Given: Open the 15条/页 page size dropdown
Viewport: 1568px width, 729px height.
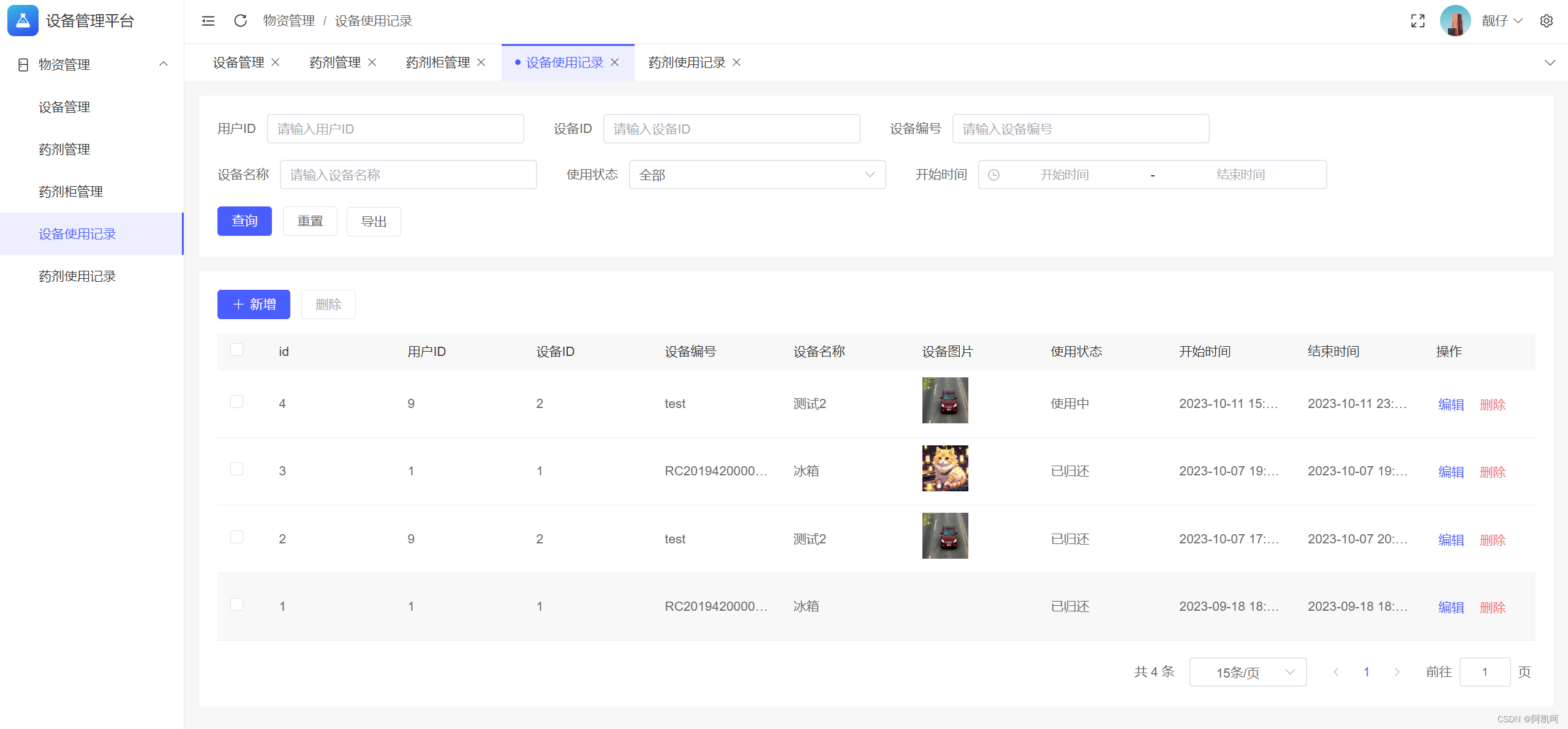Looking at the screenshot, I should 1247,672.
